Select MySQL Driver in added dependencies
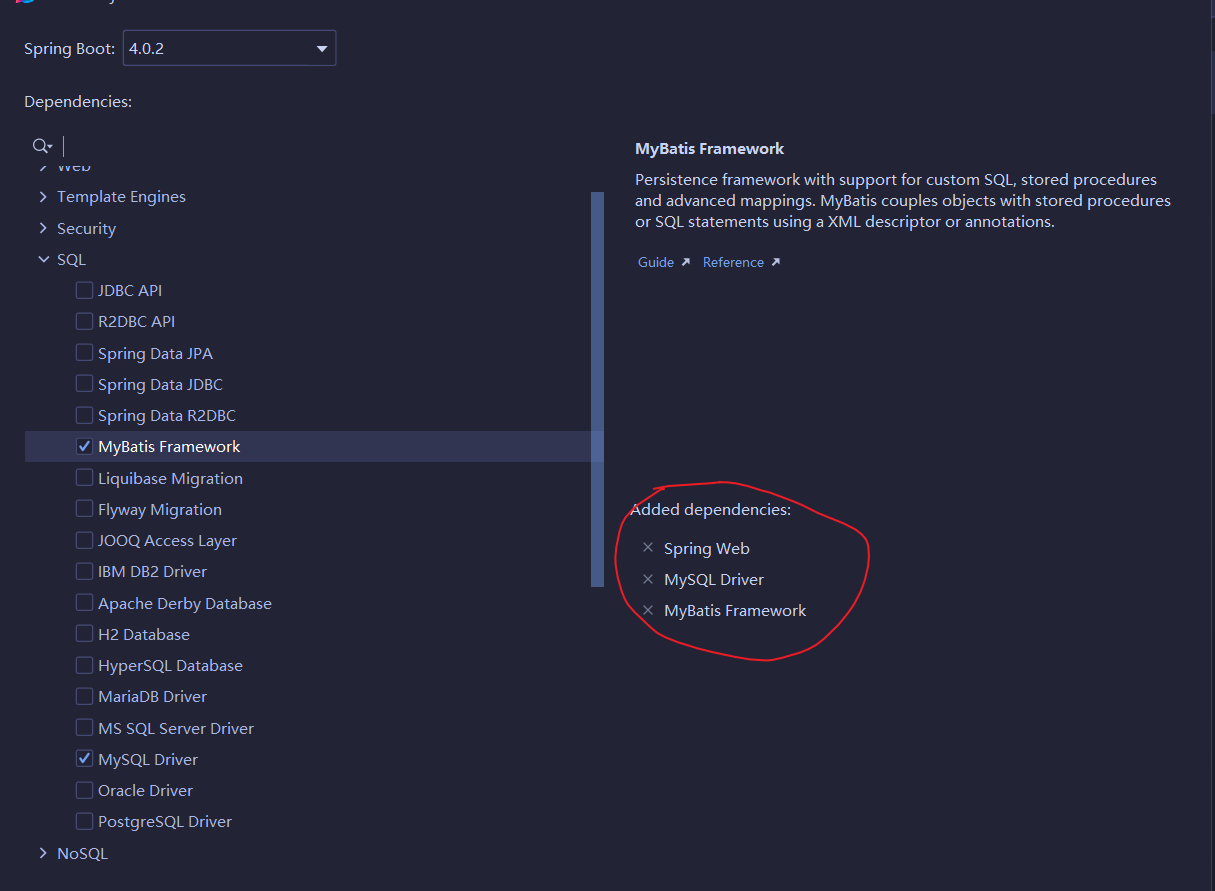The image size is (1215, 891). [714, 579]
